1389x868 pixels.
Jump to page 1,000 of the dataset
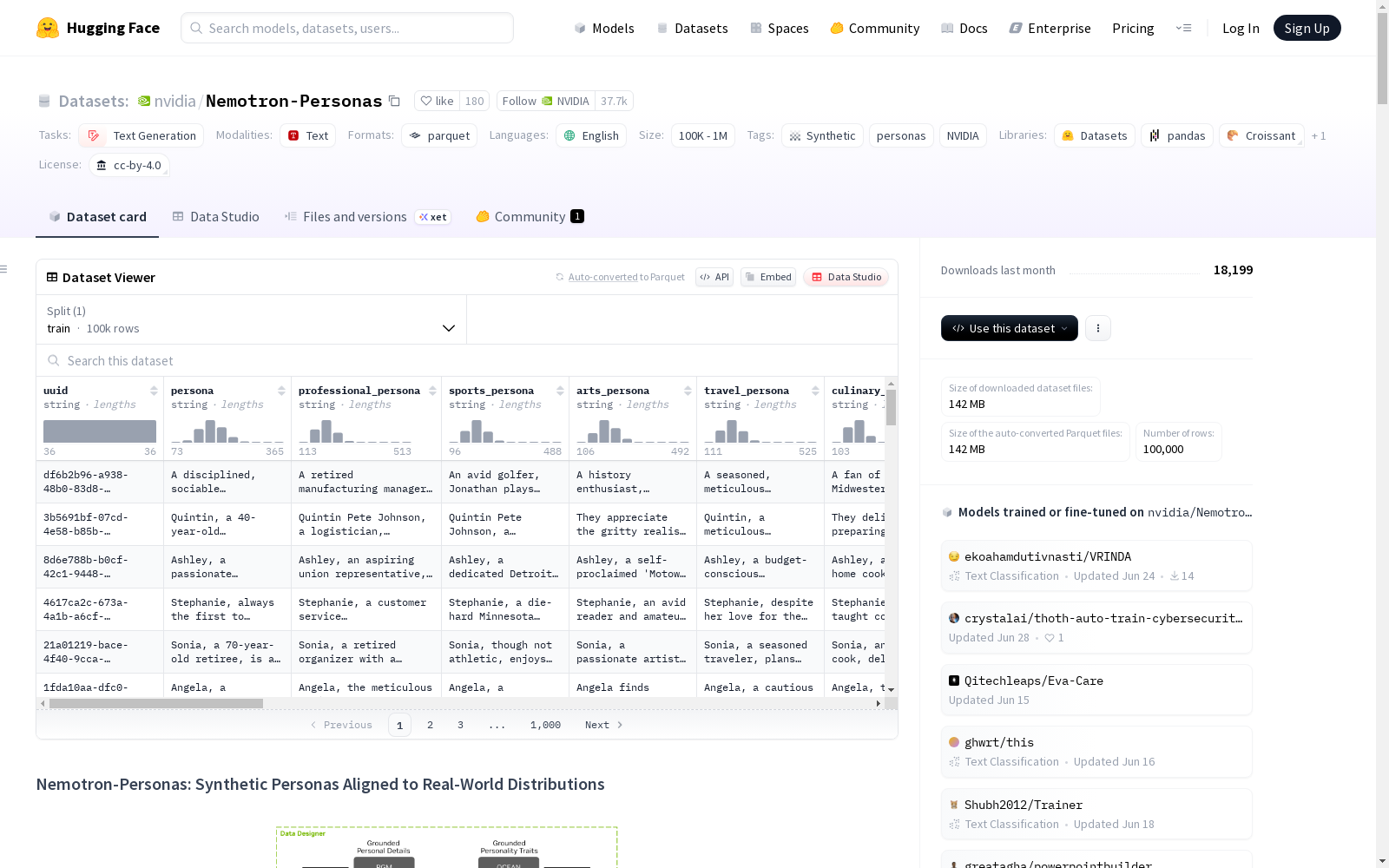545,725
